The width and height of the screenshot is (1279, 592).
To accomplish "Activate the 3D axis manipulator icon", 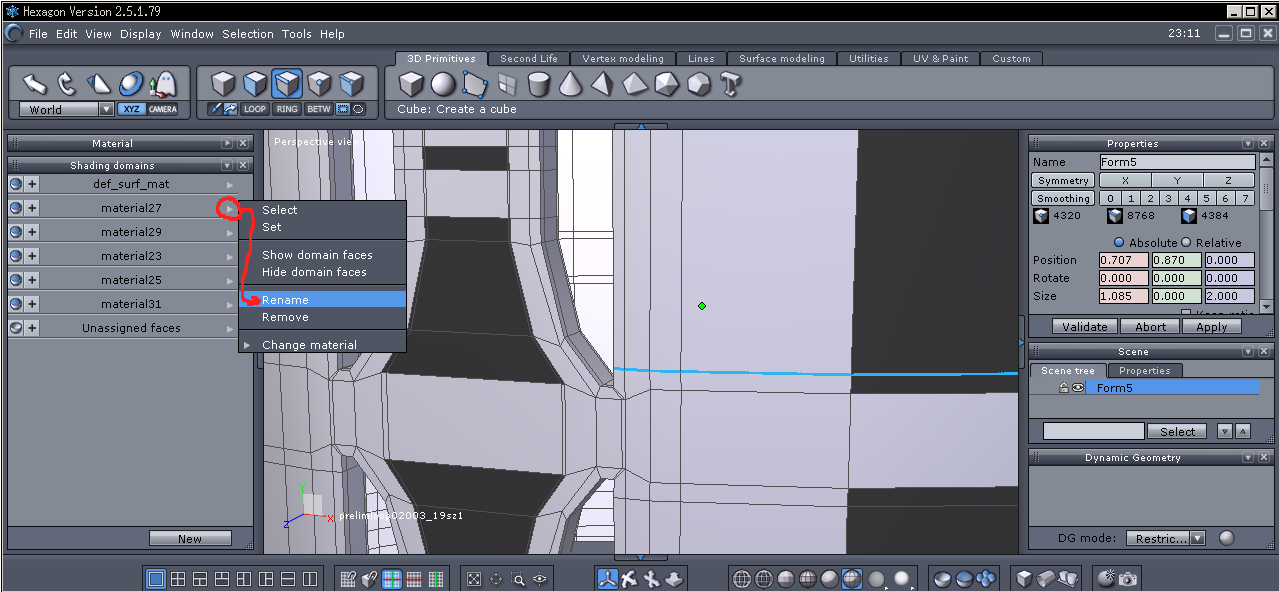I will [x=607, y=578].
